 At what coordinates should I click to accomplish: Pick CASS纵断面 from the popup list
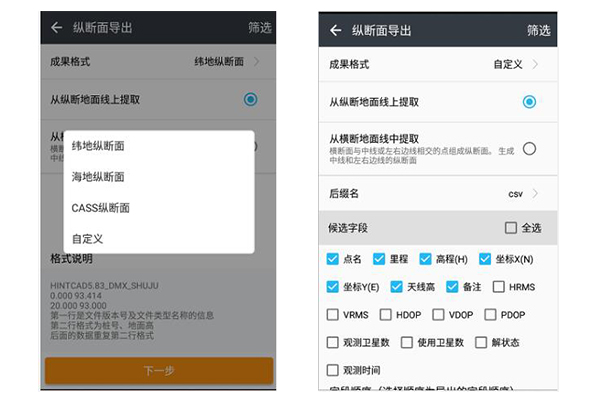[x=100, y=208]
